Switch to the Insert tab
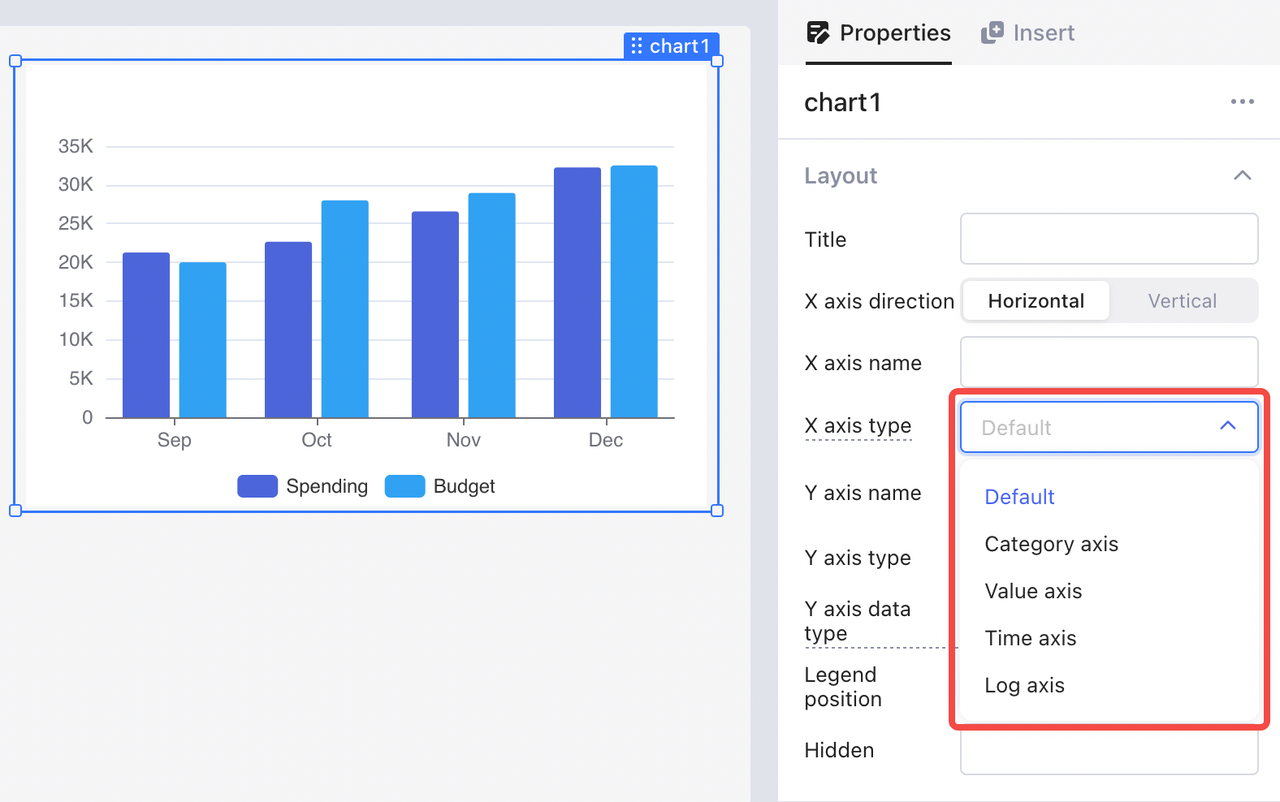The height and width of the screenshot is (802, 1280). (x=1027, y=33)
